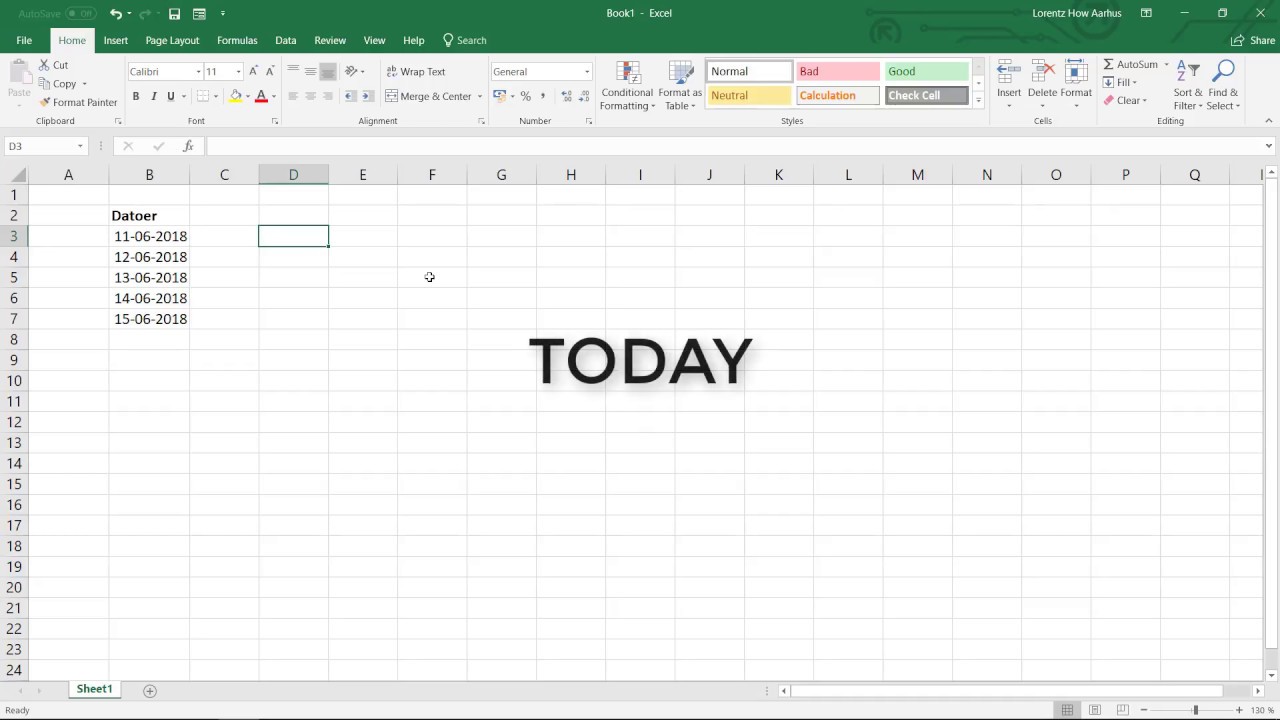Apply comma style format
Screen dimensions: 1280x720
[543, 97]
